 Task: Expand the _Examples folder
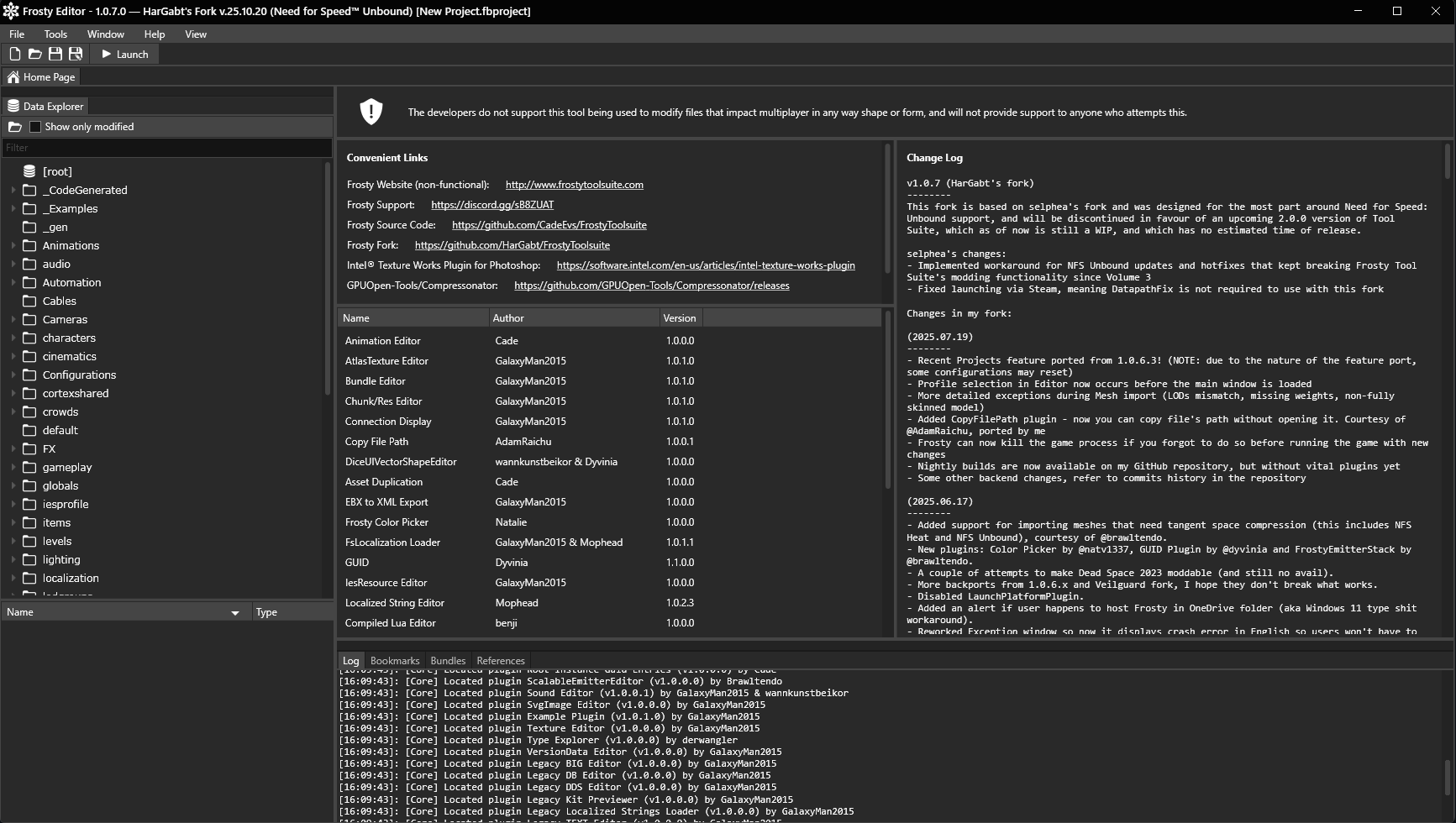(13, 208)
